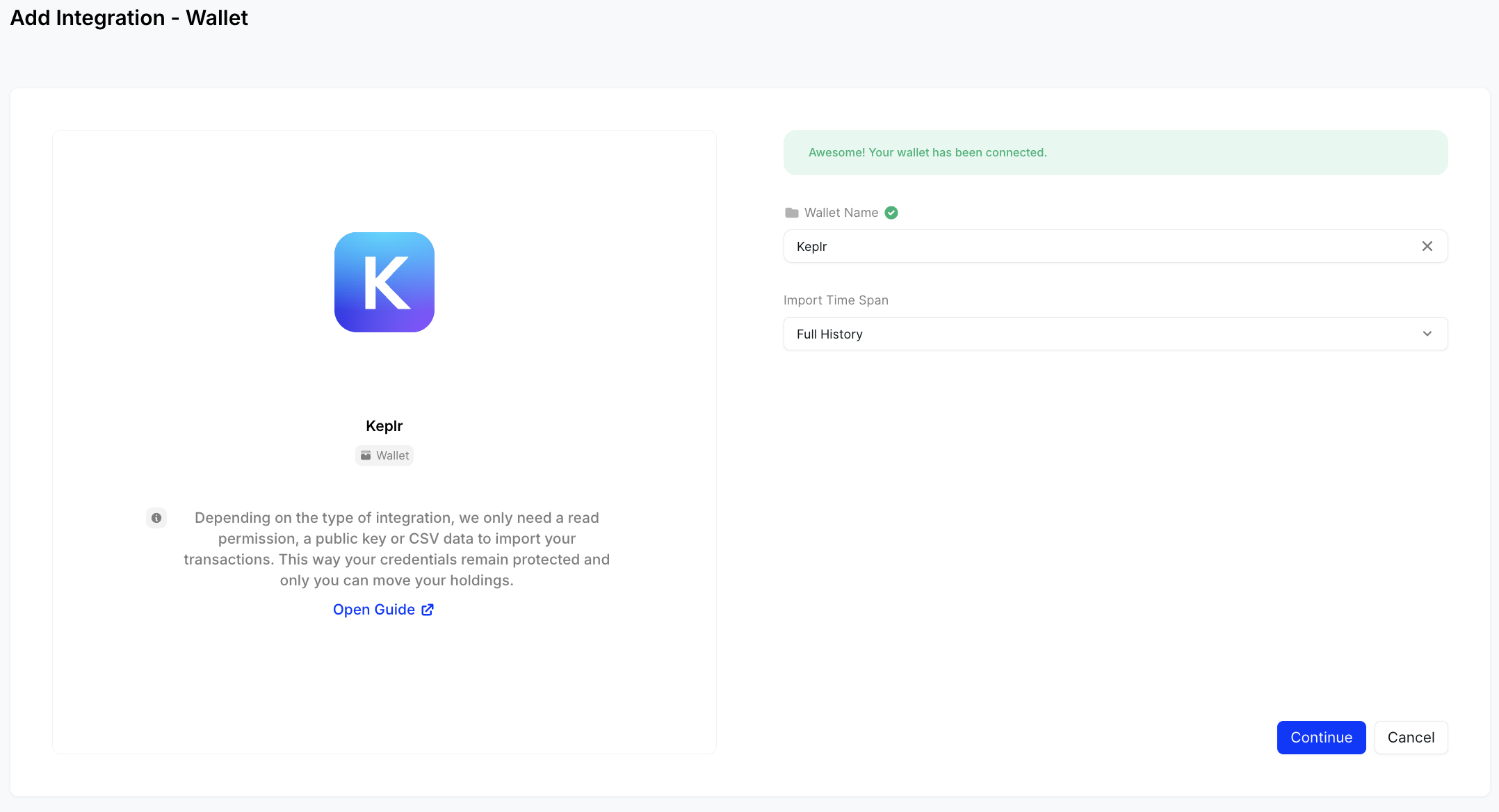Image resolution: width=1499 pixels, height=812 pixels.
Task: Click the Keplr wallet logo icon
Action: [384, 282]
